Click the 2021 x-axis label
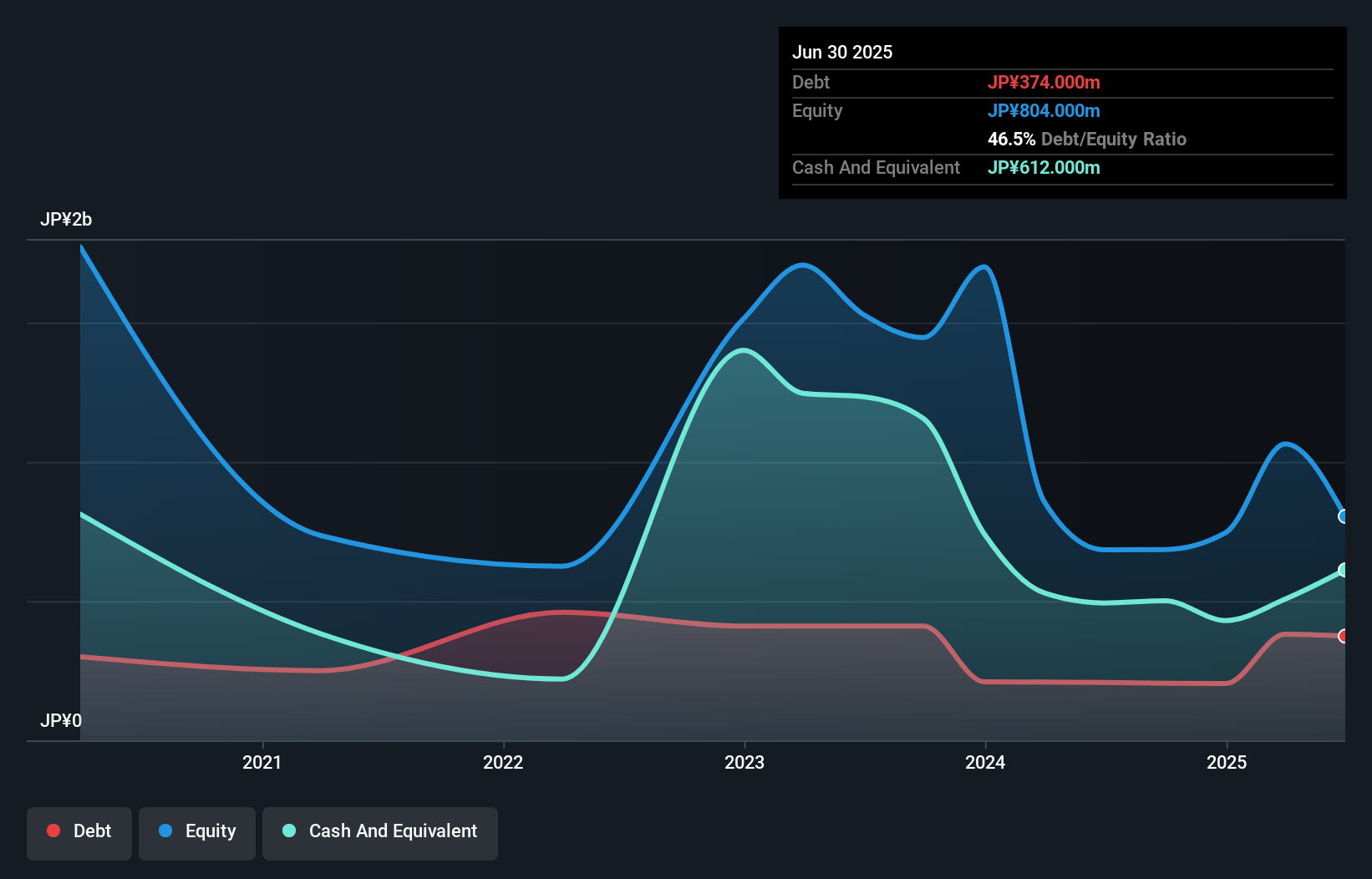Image resolution: width=1372 pixels, height=879 pixels. pos(262,762)
